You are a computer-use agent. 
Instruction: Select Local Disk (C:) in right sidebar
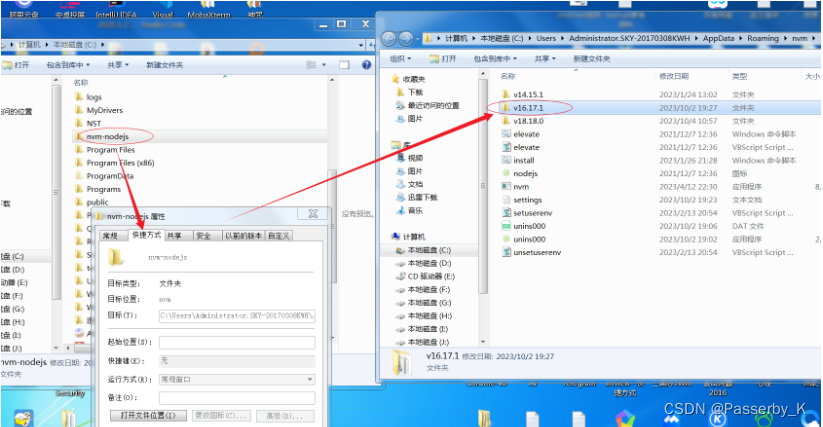[429, 250]
